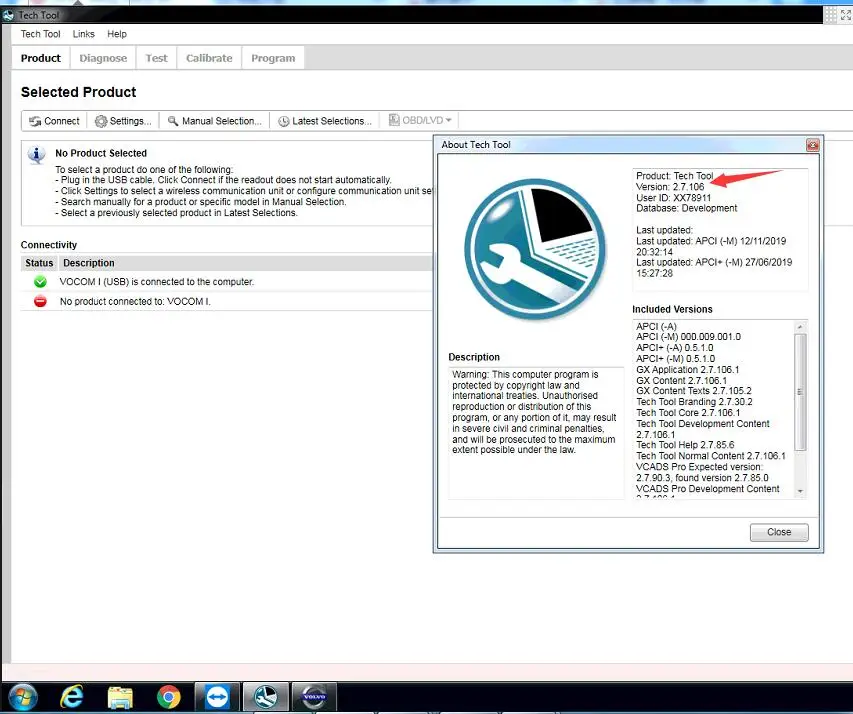Launch Internet Explorer from taskbar
This screenshot has width=853, height=714.
(71, 697)
